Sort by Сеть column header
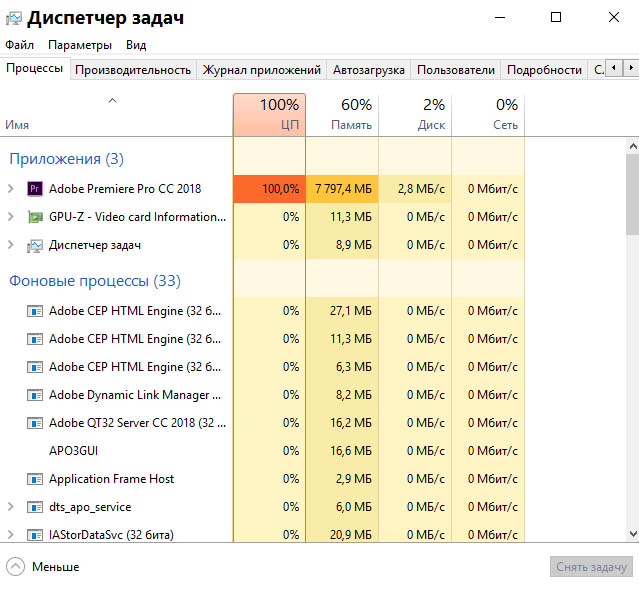 (x=488, y=115)
